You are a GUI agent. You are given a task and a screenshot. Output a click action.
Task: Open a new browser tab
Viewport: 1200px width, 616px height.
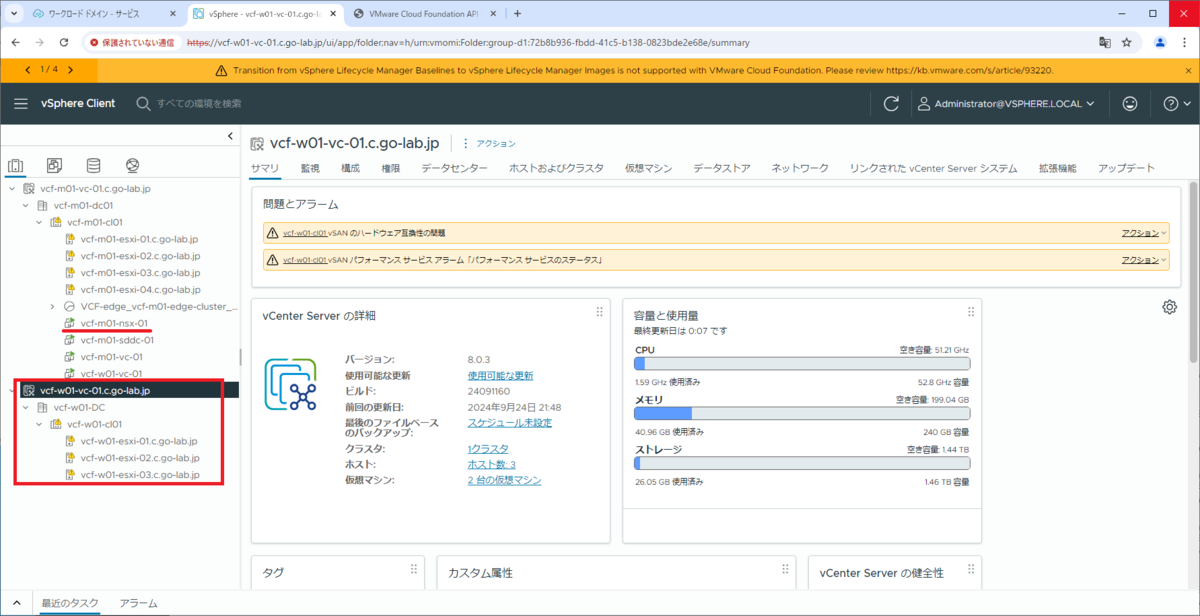coord(517,14)
